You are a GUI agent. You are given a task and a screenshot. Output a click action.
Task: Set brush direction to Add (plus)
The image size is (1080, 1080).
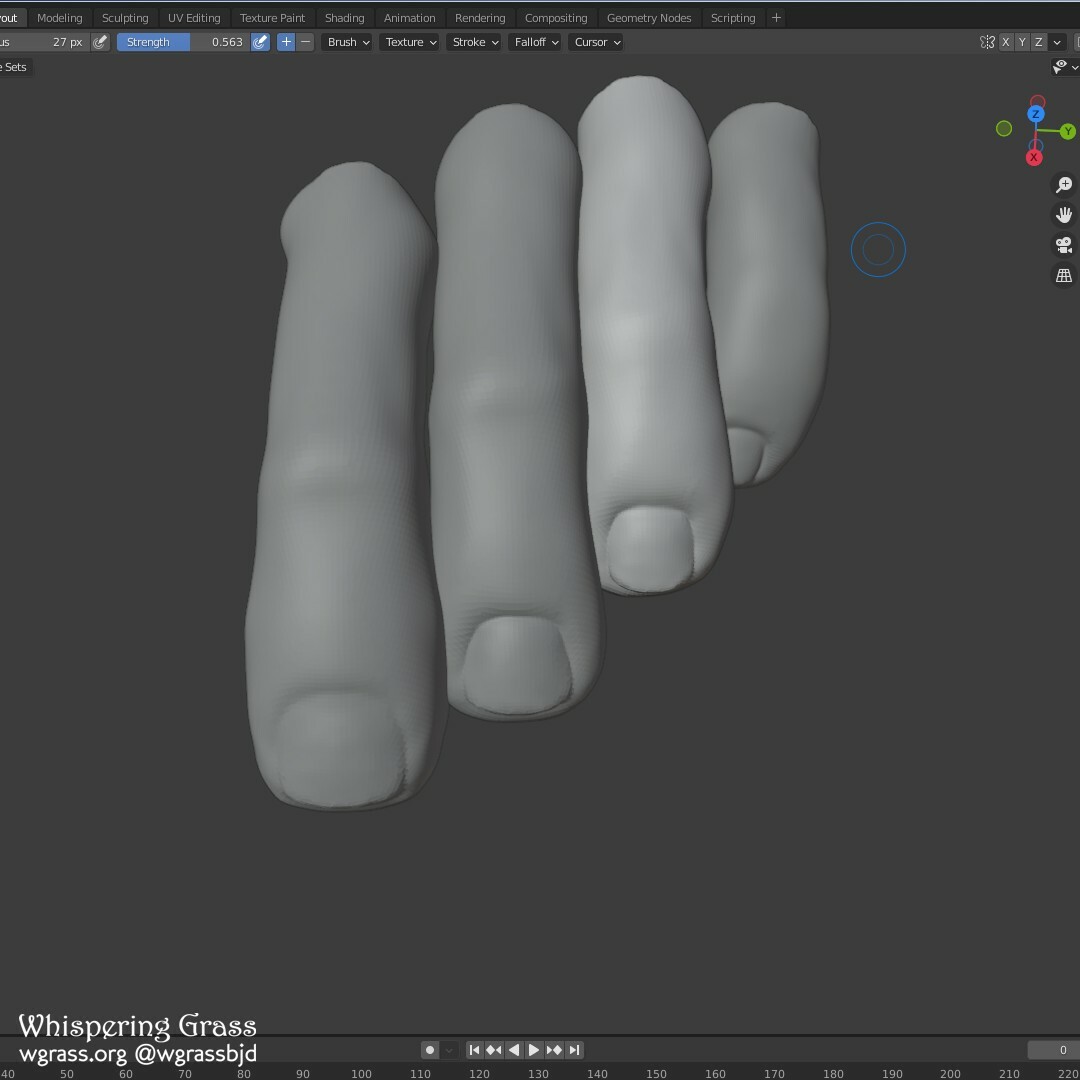(286, 42)
